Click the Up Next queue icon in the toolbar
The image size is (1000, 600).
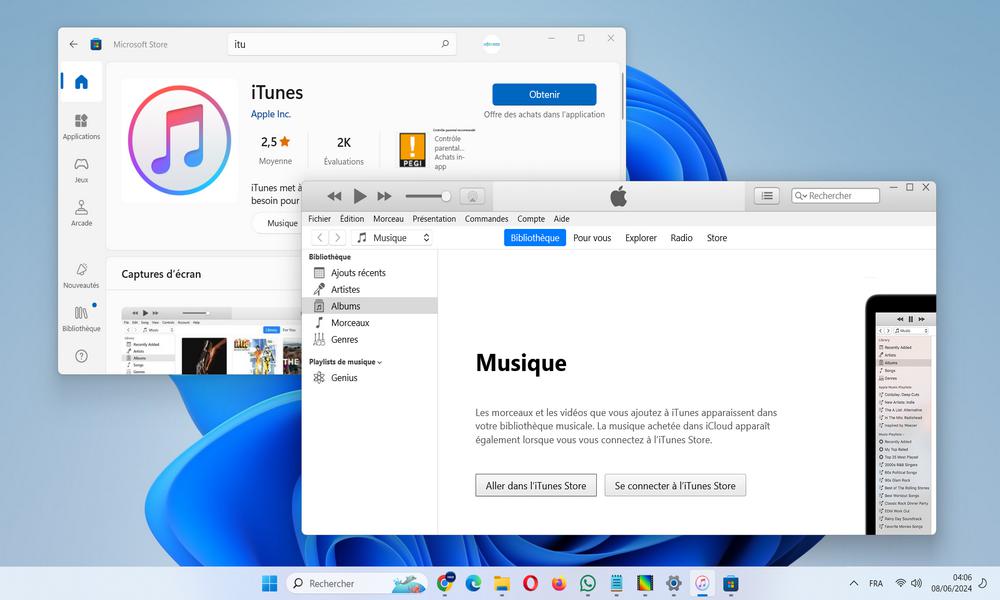[x=766, y=195]
